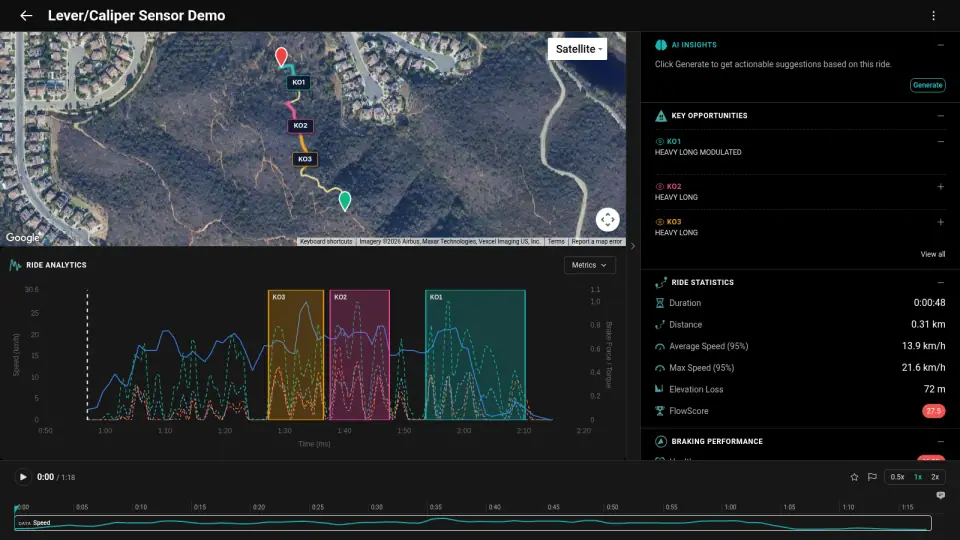960x540 pixels.
Task: Expand the KO3 opportunity entry
Action: click(940, 222)
